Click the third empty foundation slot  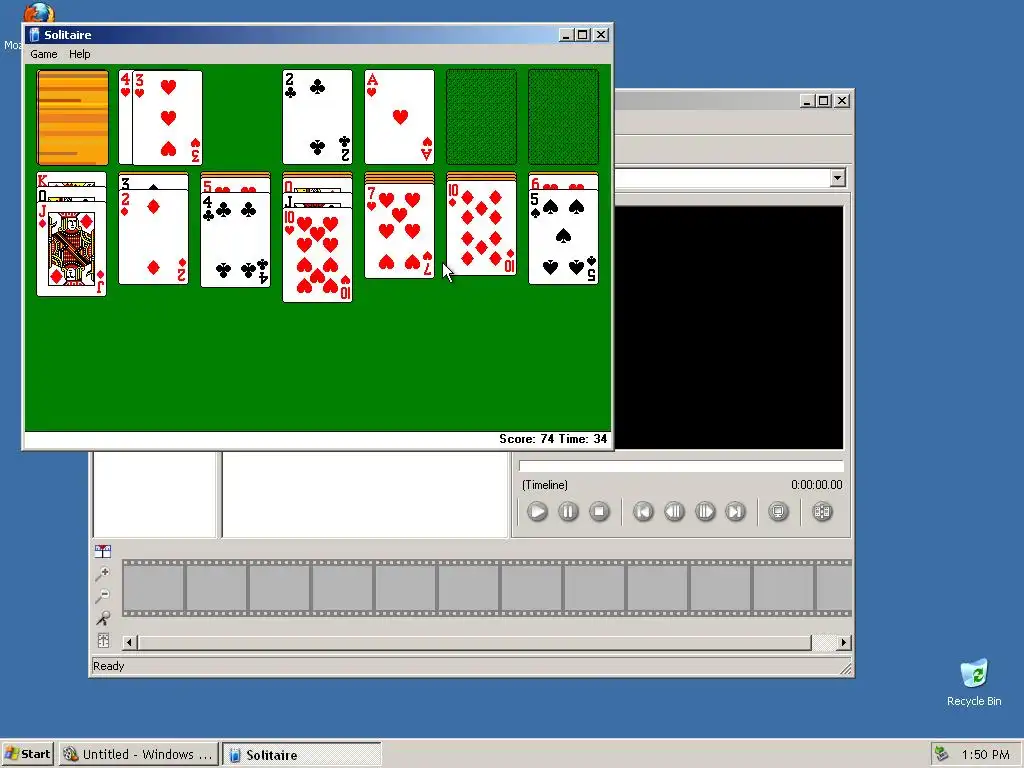click(481, 117)
